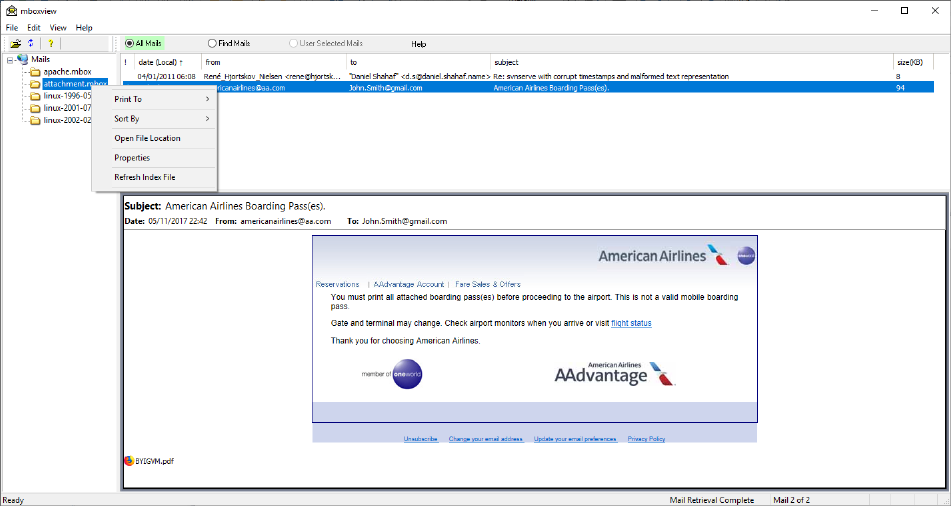Sort by the date (Local) column header
951x506 pixels.
[x=168, y=62]
